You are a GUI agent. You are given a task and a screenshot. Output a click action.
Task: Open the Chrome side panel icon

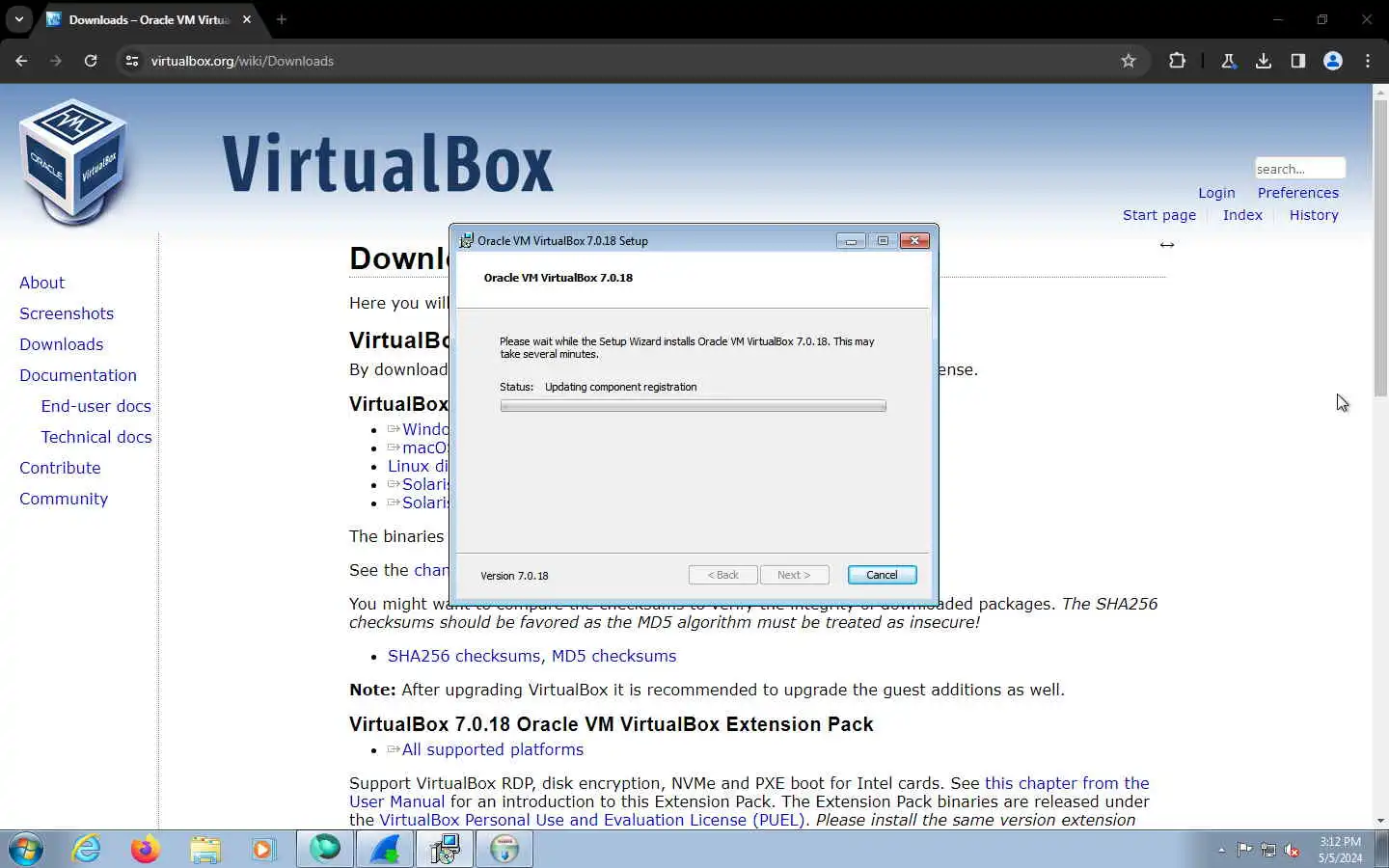point(1298,61)
